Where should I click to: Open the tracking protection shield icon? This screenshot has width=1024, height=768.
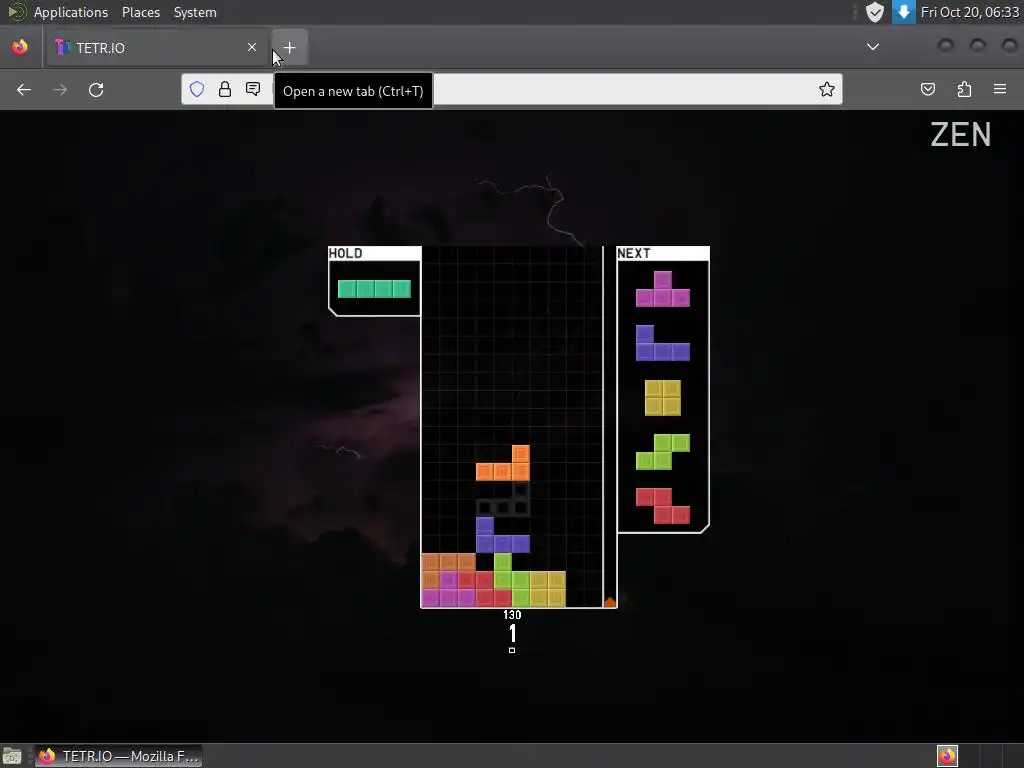click(x=197, y=89)
